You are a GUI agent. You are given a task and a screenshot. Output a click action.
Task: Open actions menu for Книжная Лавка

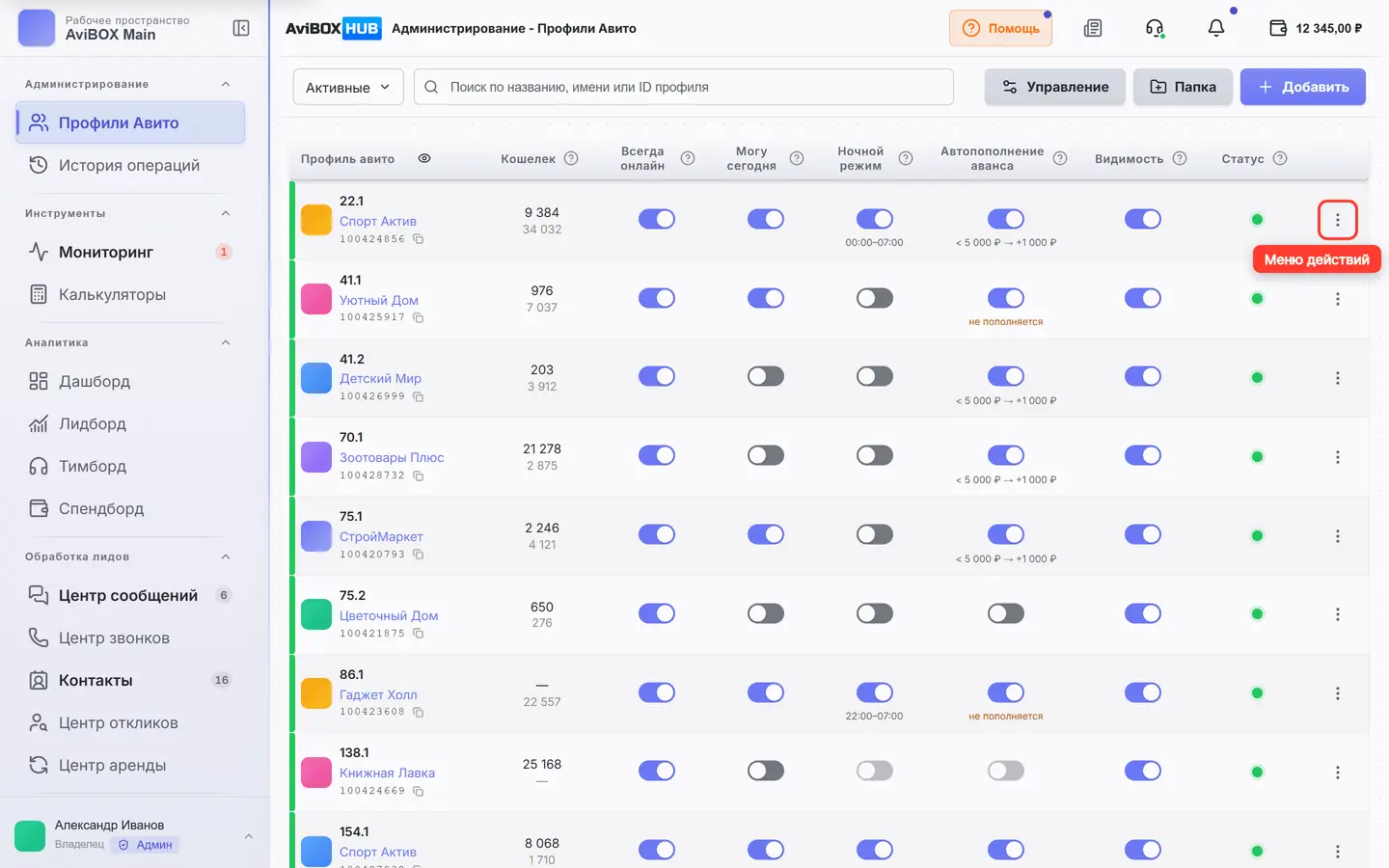click(x=1338, y=773)
